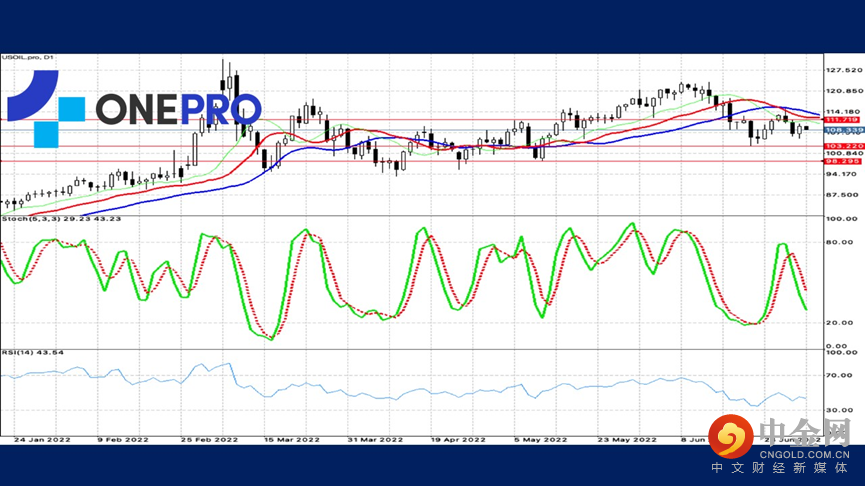
Task: Click the 中文财经新媒体 caption text
Action: 780,468
